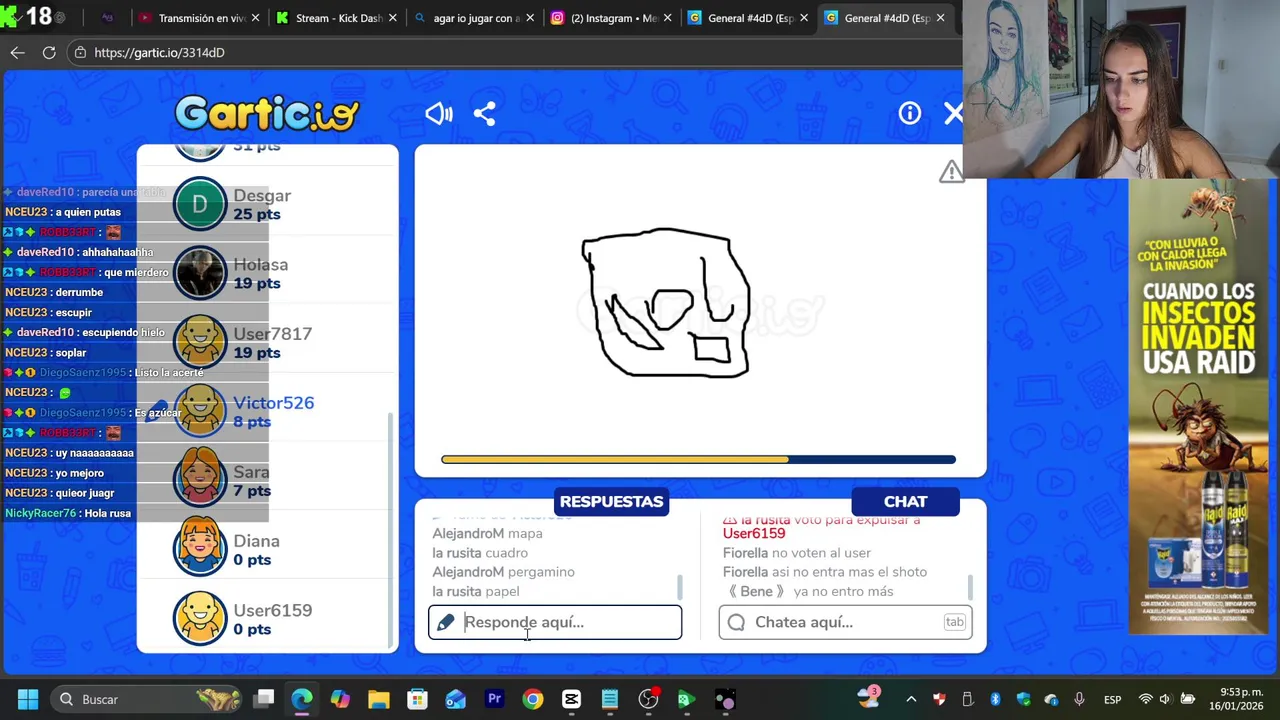Click the Chatea aquí chat field
1280x720 pixels.
pyautogui.click(x=845, y=622)
